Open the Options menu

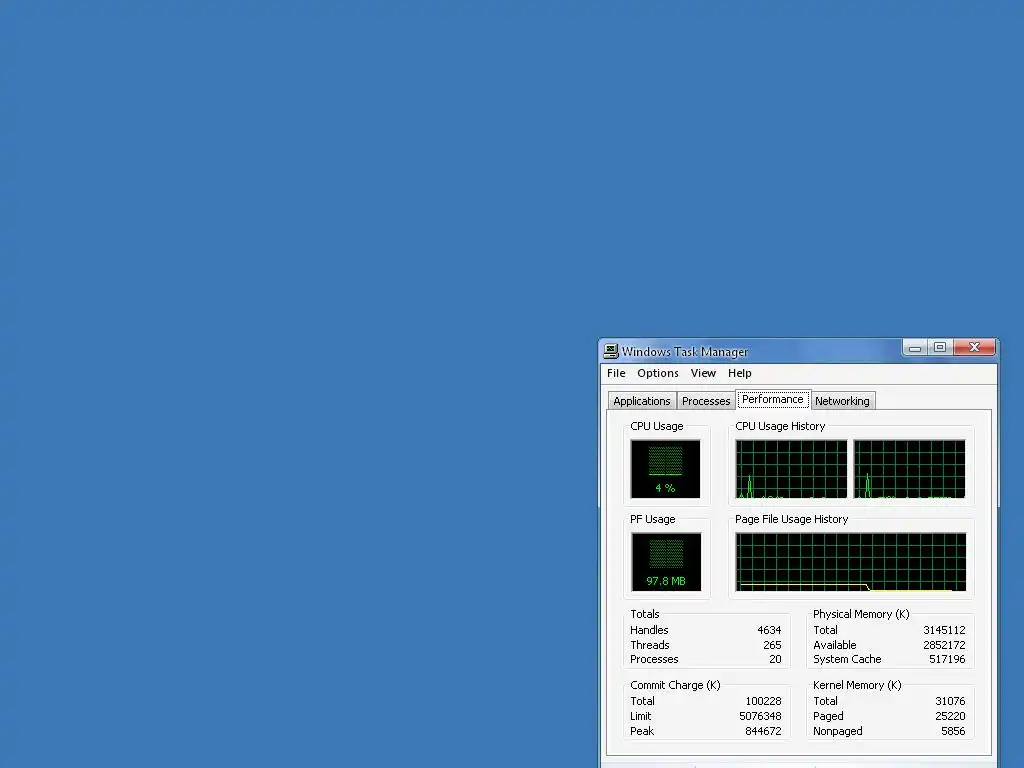[x=658, y=373]
